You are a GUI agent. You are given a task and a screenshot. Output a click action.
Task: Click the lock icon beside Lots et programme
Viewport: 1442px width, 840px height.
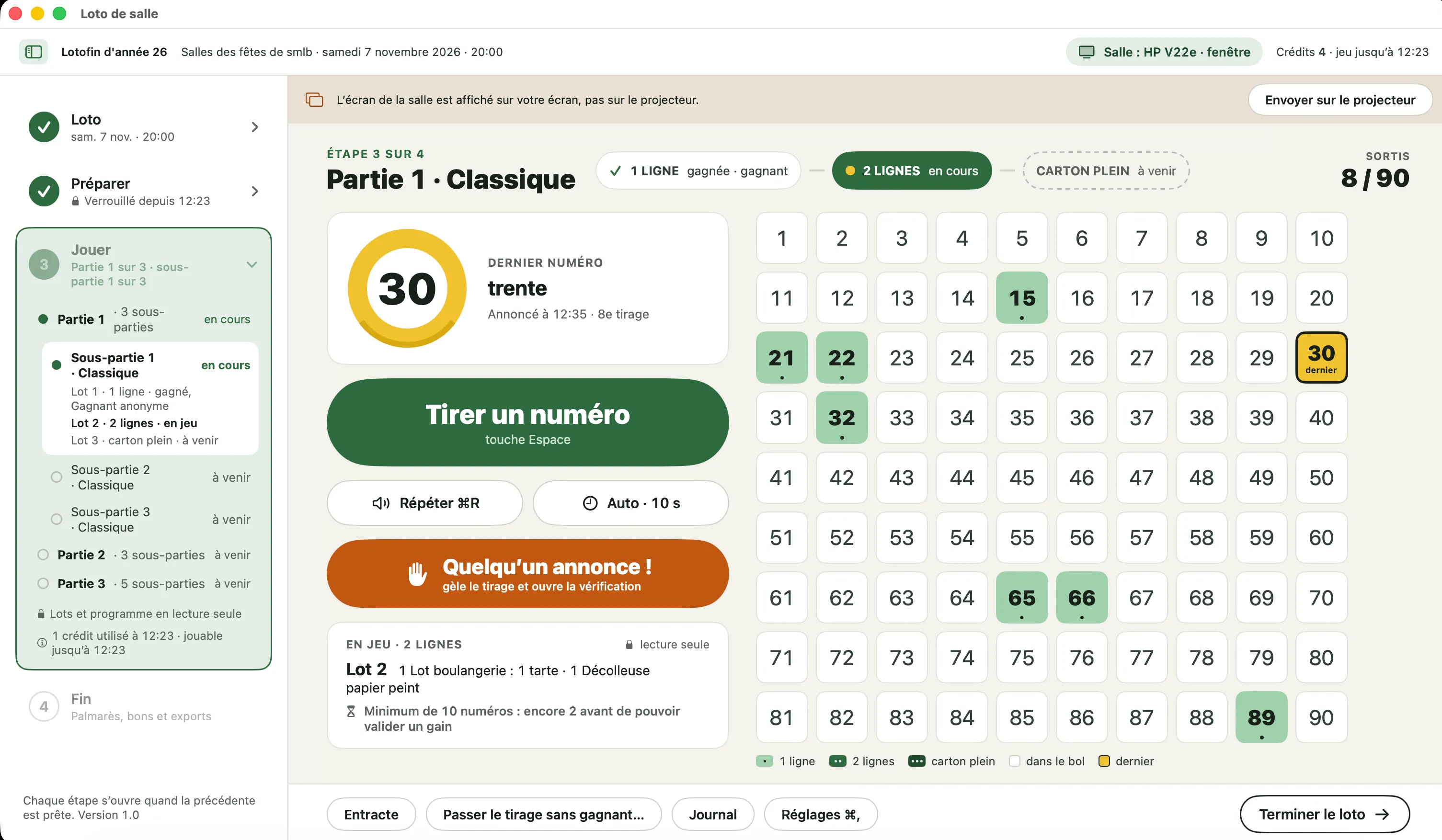41,614
